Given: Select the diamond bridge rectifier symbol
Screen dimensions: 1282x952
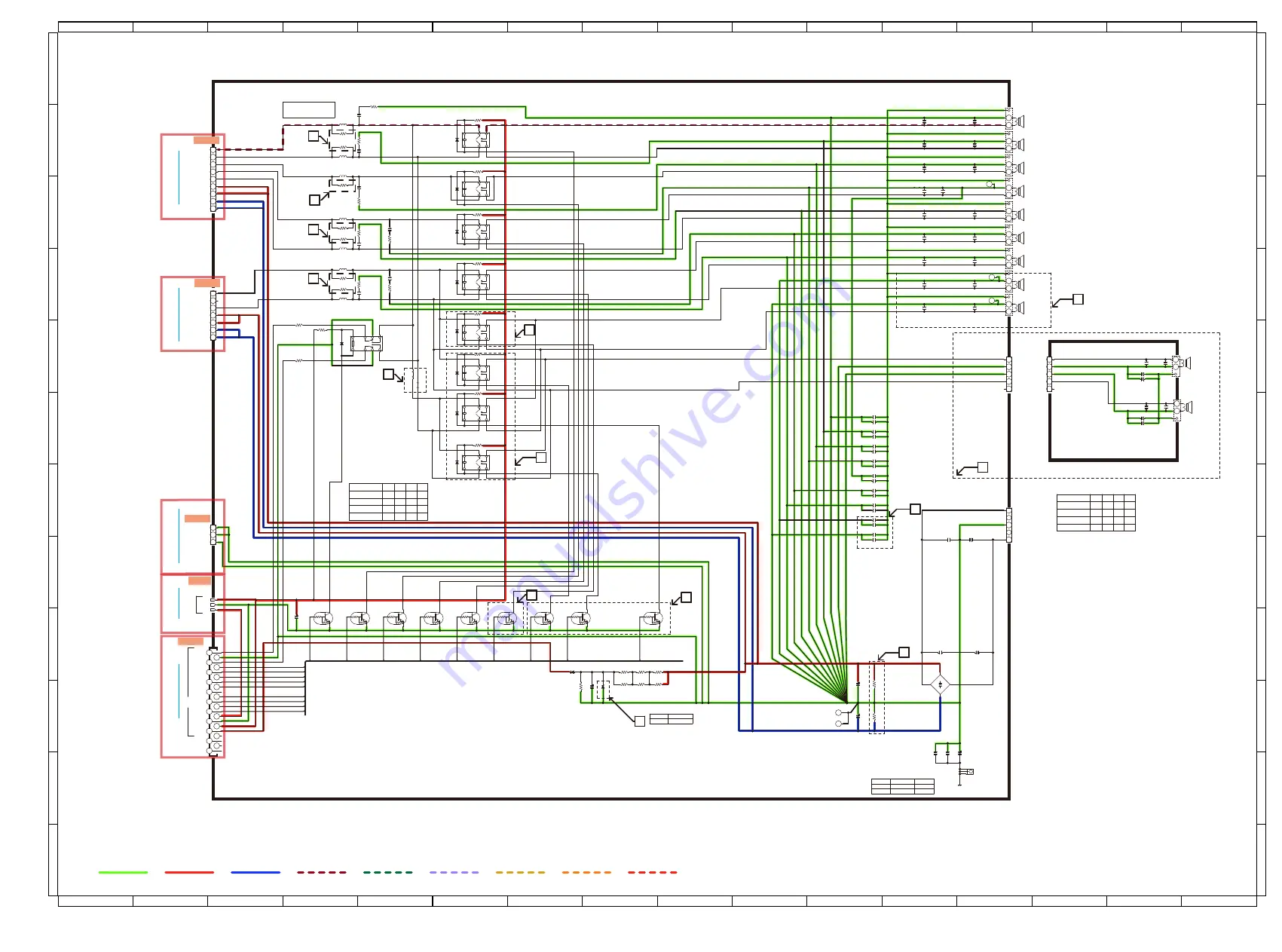Looking at the screenshot, I should [x=940, y=684].
